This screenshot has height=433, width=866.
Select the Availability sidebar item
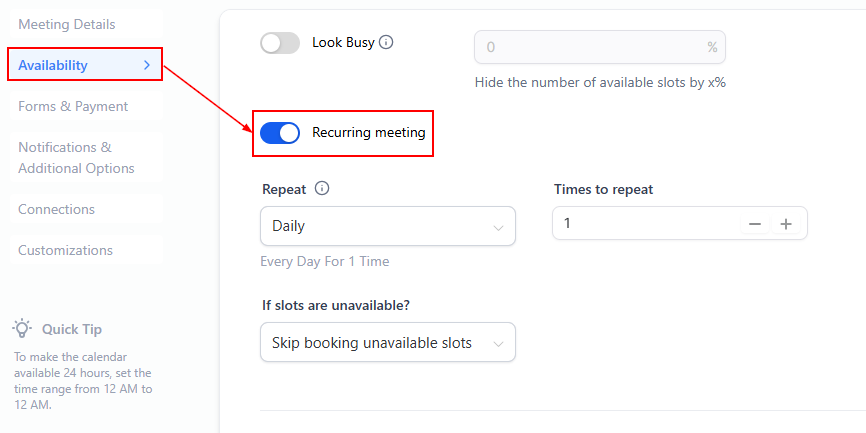coord(53,66)
